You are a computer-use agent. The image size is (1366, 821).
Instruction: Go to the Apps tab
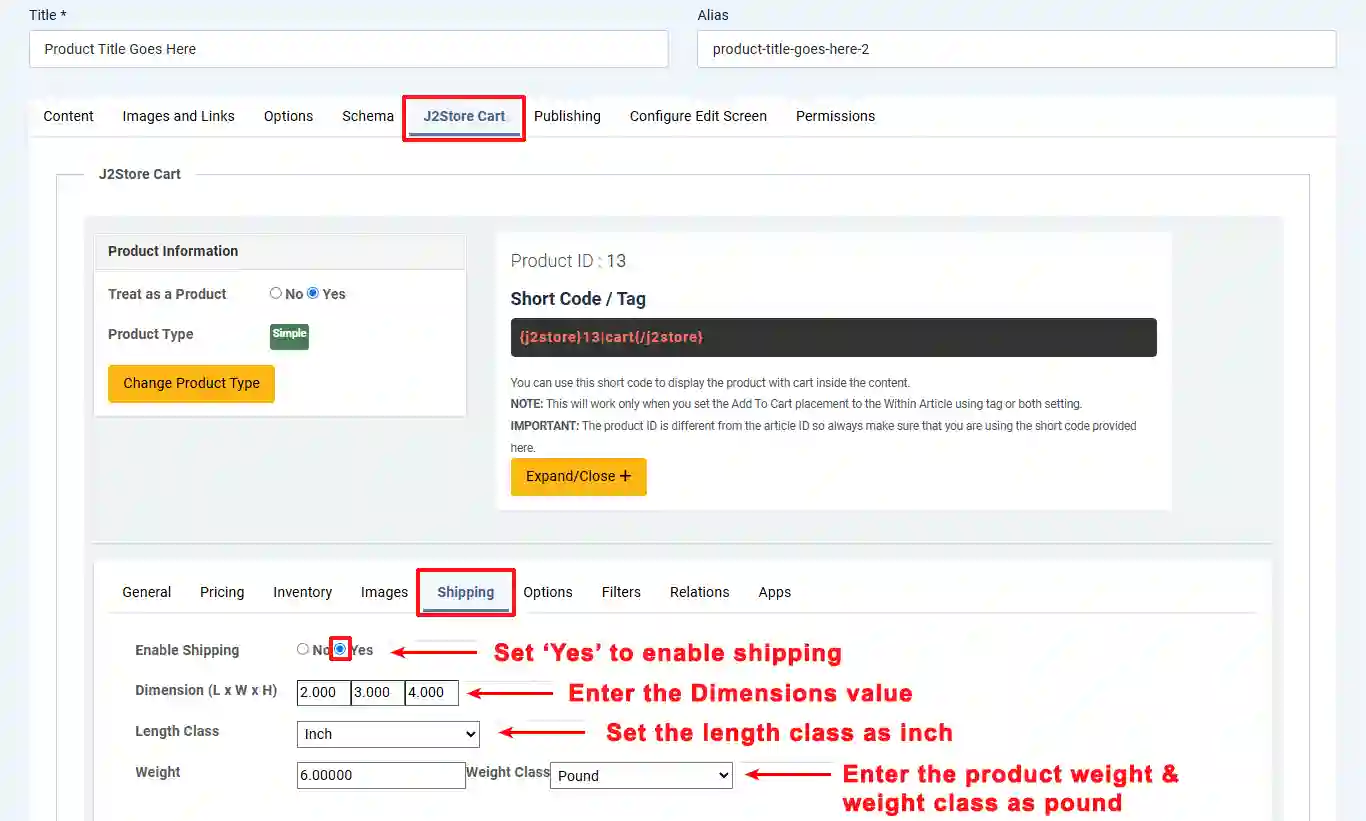pyautogui.click(x=775, y=592)
